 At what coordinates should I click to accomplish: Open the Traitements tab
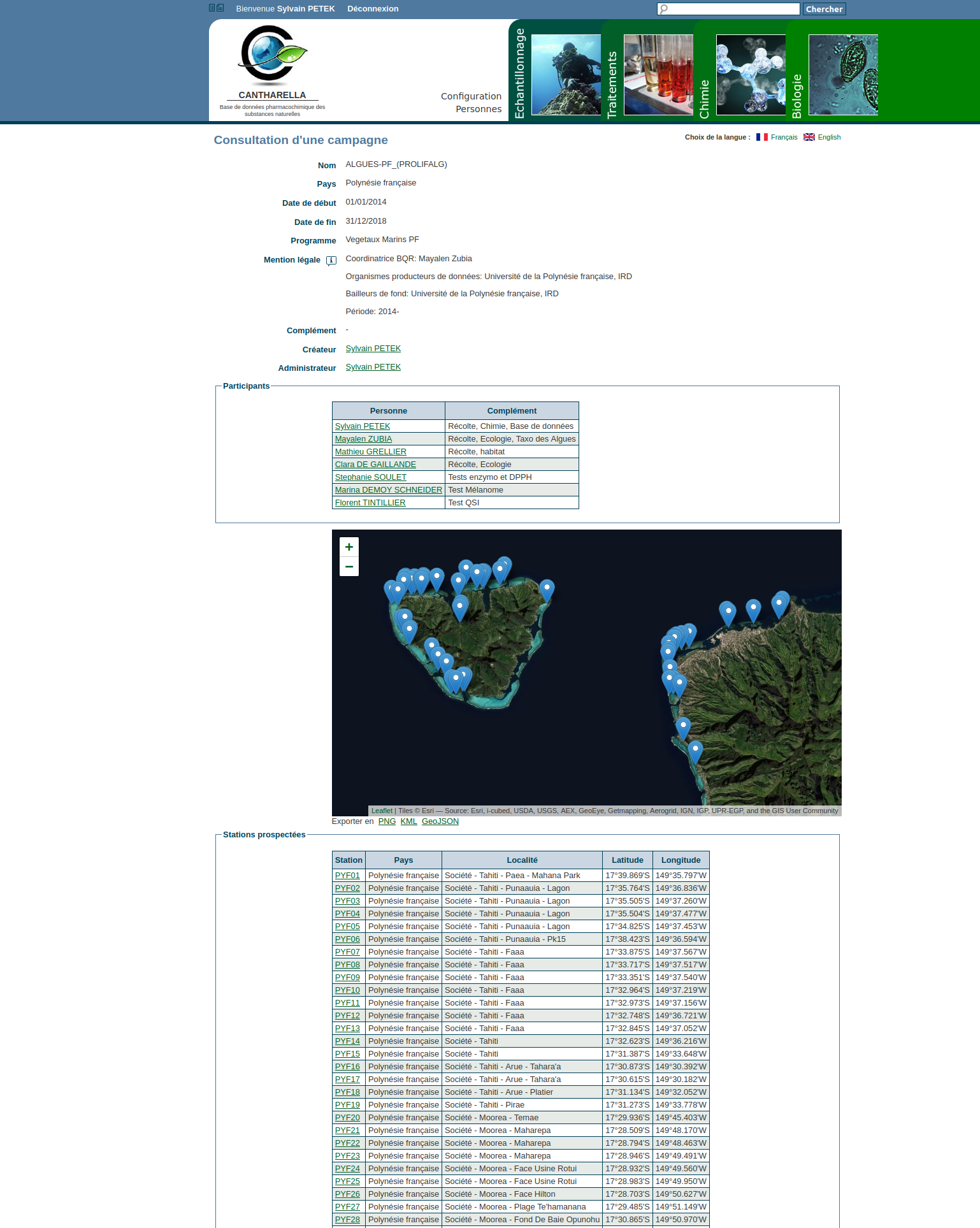coord(612,85)
